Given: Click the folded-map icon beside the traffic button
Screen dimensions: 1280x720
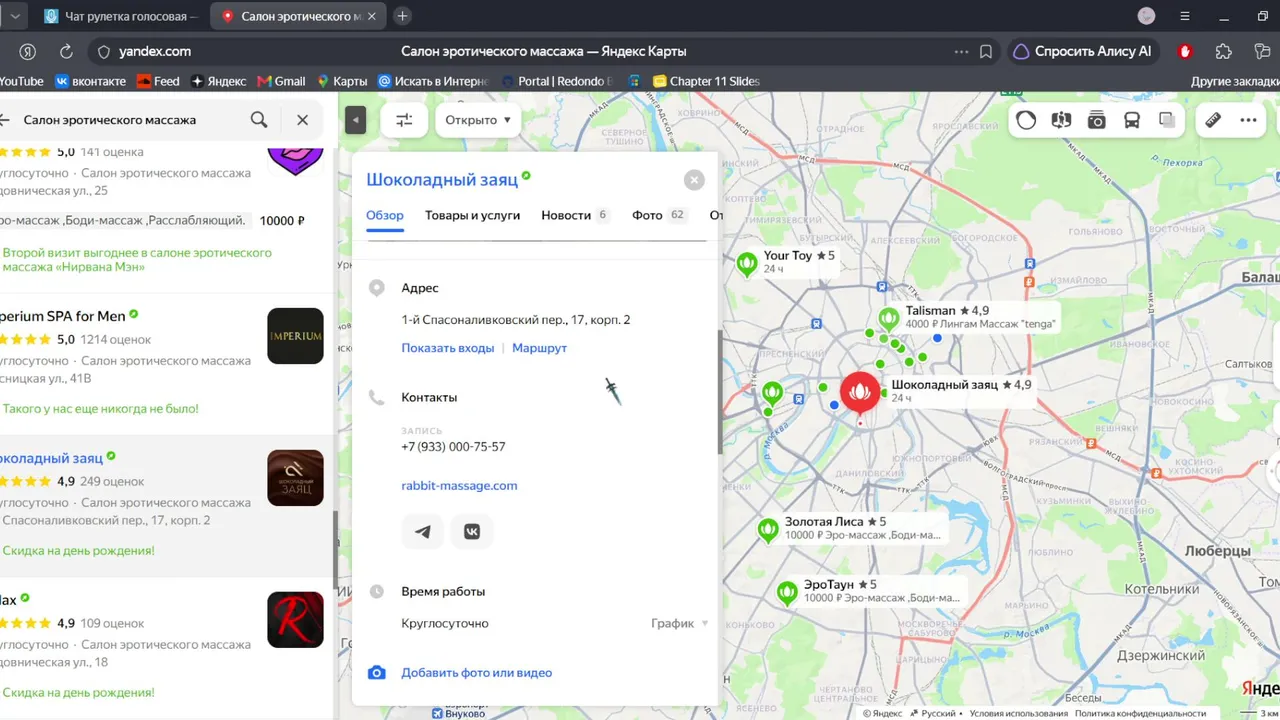Looking at the screenshot, I should [1061, 120].
